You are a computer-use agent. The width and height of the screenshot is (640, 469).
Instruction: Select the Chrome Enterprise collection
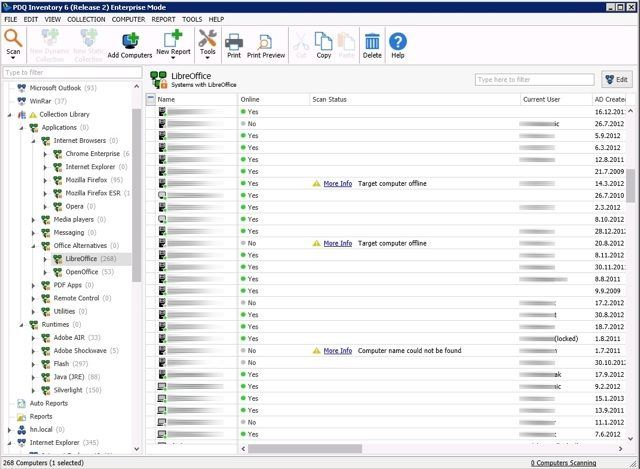click(x=92, y=153)
